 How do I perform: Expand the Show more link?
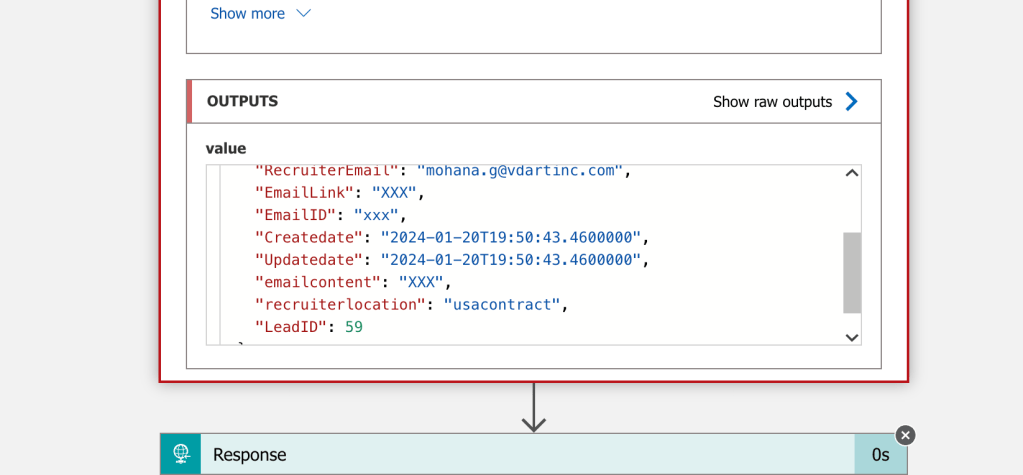point(247,14)
